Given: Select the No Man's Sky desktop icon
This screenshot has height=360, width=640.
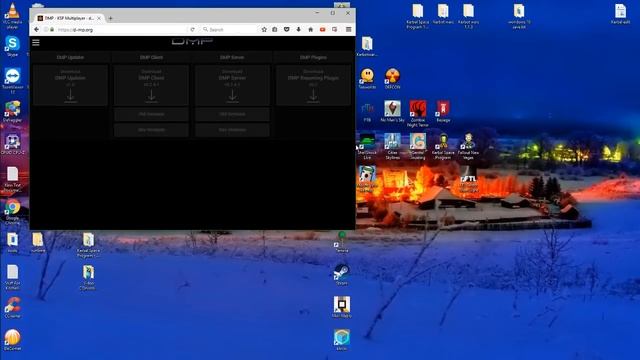Looking at the screenshot, I should pyautogui.click(x=392, y=111).
